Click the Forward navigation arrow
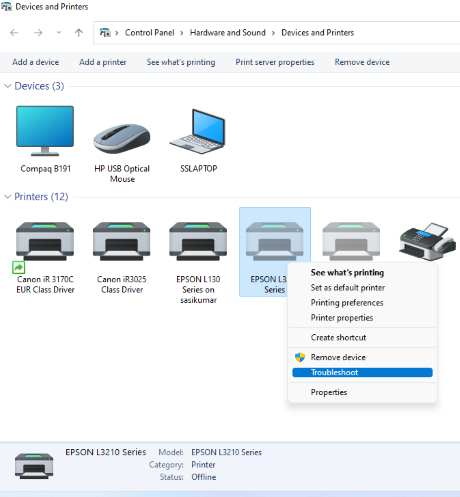This screenshot has width=460, height=497. [x=38, y=33]
